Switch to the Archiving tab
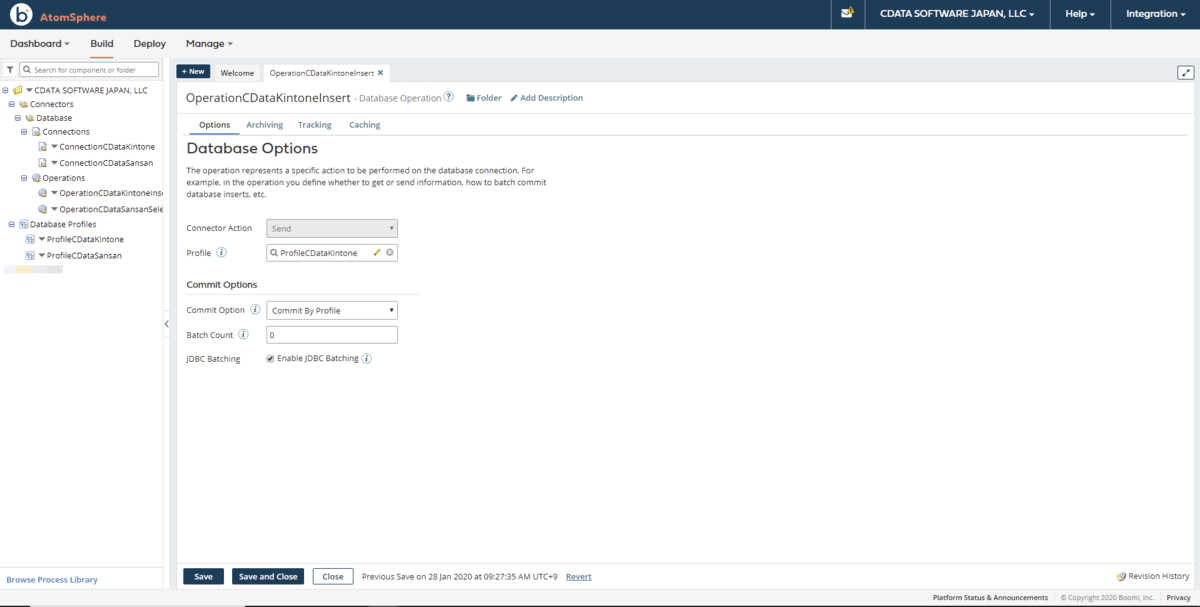Screen dimensions: 1200x607 point(264,125)
